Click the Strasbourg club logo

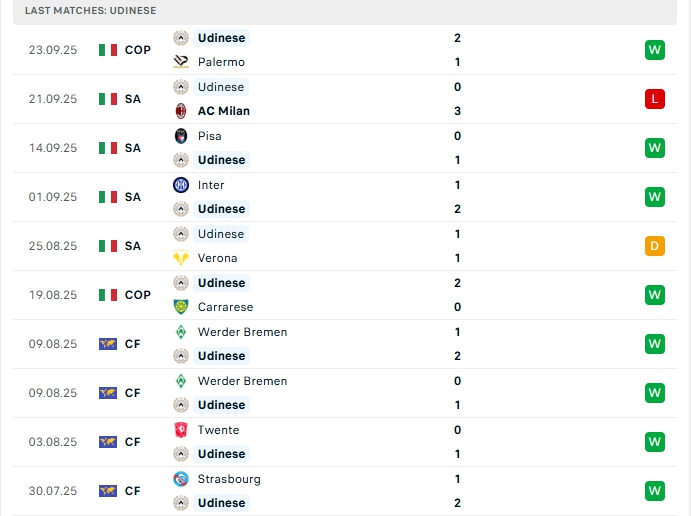[181, 479]
